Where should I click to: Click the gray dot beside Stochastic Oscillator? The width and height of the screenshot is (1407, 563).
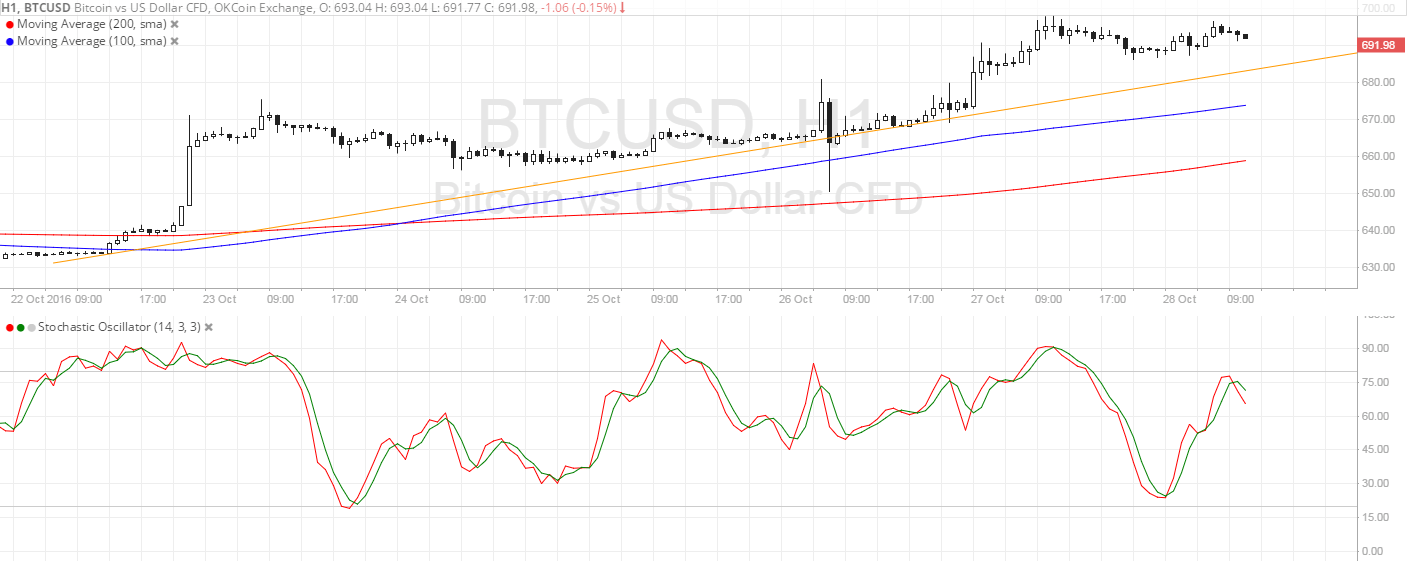[31, 328]
